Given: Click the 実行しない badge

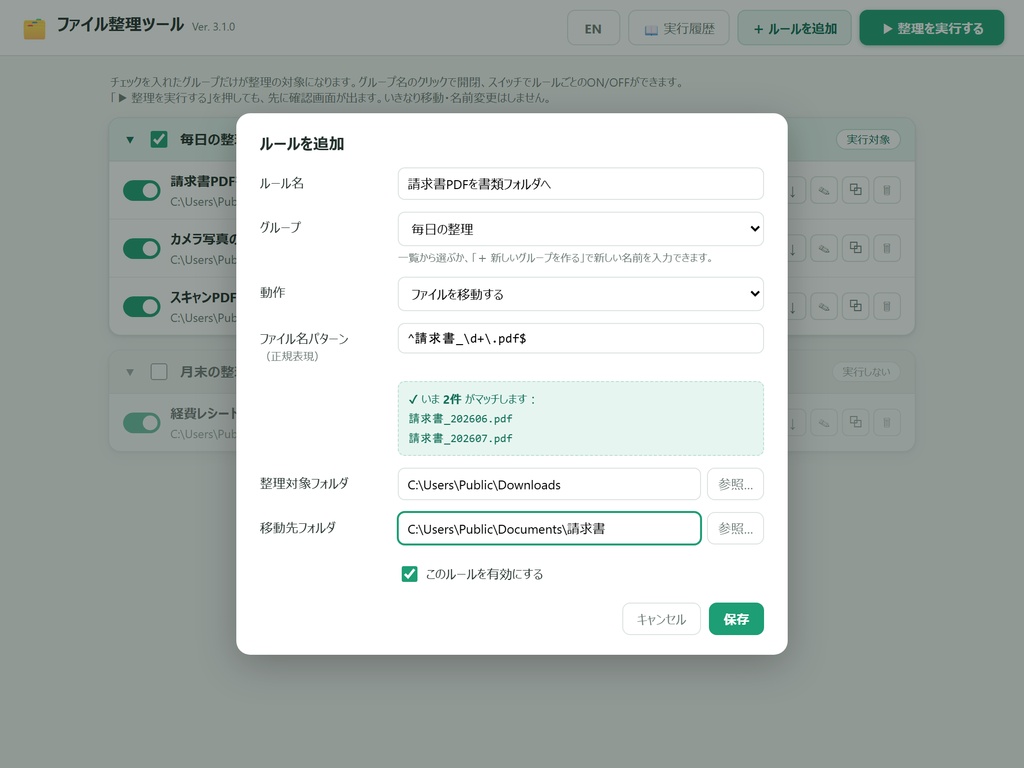Looking at the screenshot, I should 866,372.
